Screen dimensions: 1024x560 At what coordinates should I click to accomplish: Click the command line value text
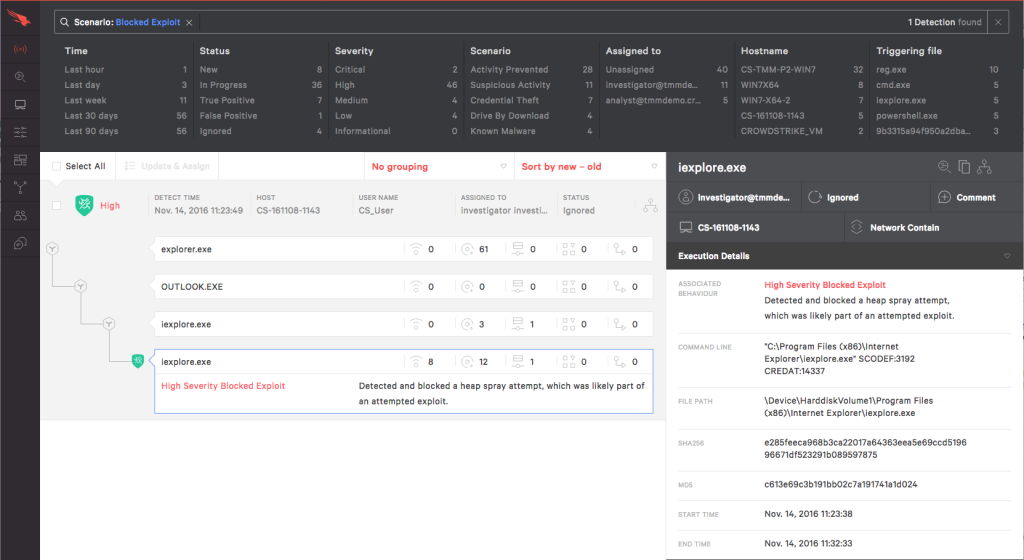[839, 359]
